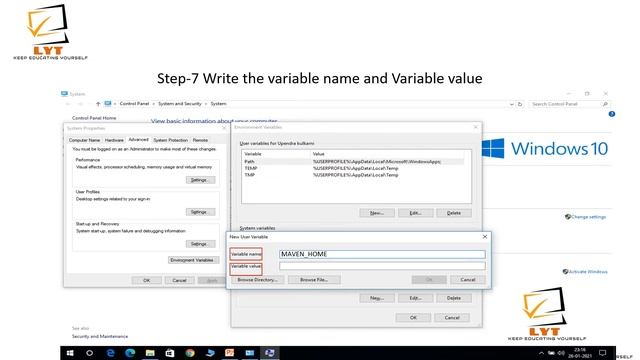
Task: Open User Profiles Settings button
Action: 200,212
